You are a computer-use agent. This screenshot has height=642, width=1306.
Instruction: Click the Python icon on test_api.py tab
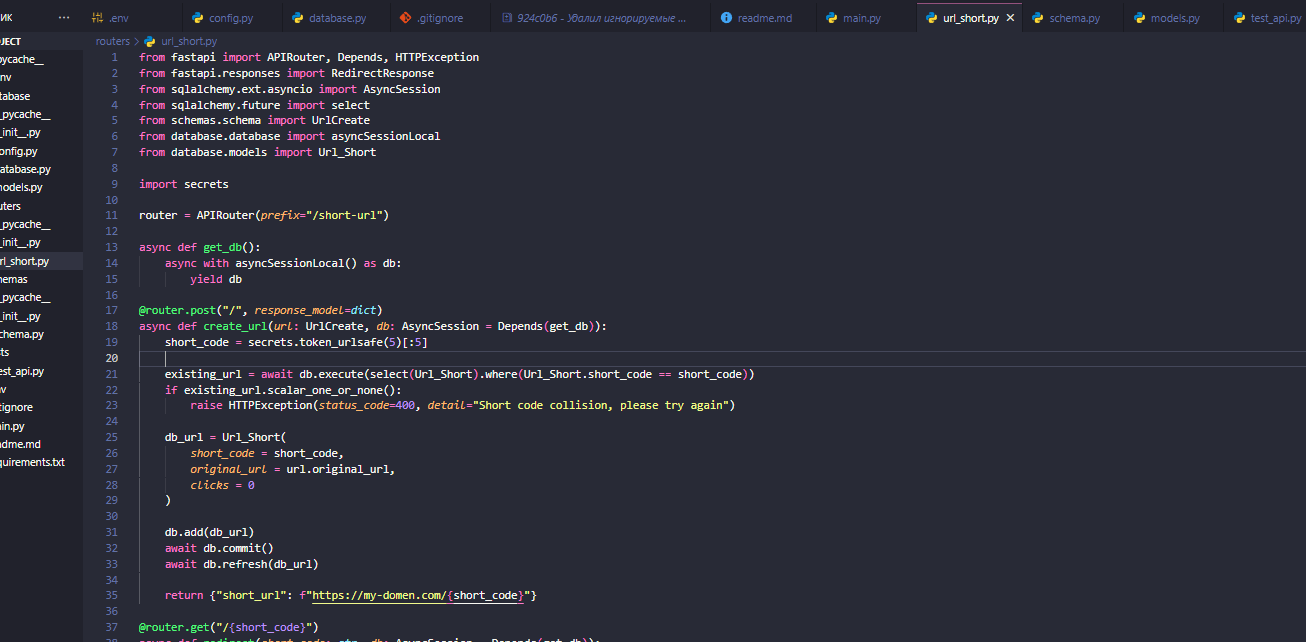(x=1240, y=18)
